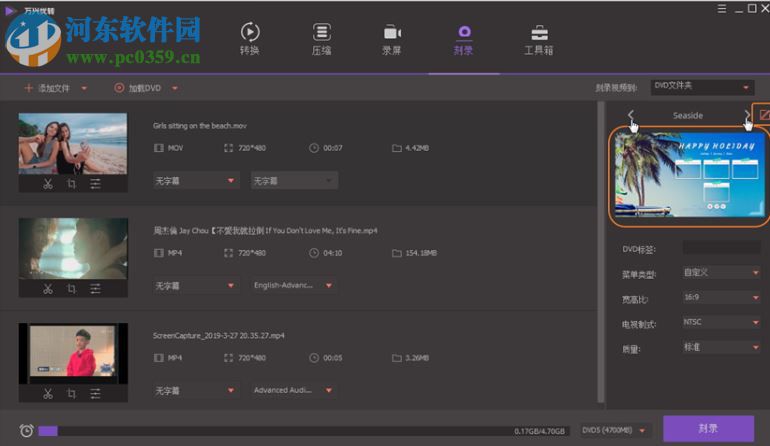The width and height of the screenshot is (770, 446).
Task: Trim the Jay Chou video with scissors
Action: tap(48, 289)
